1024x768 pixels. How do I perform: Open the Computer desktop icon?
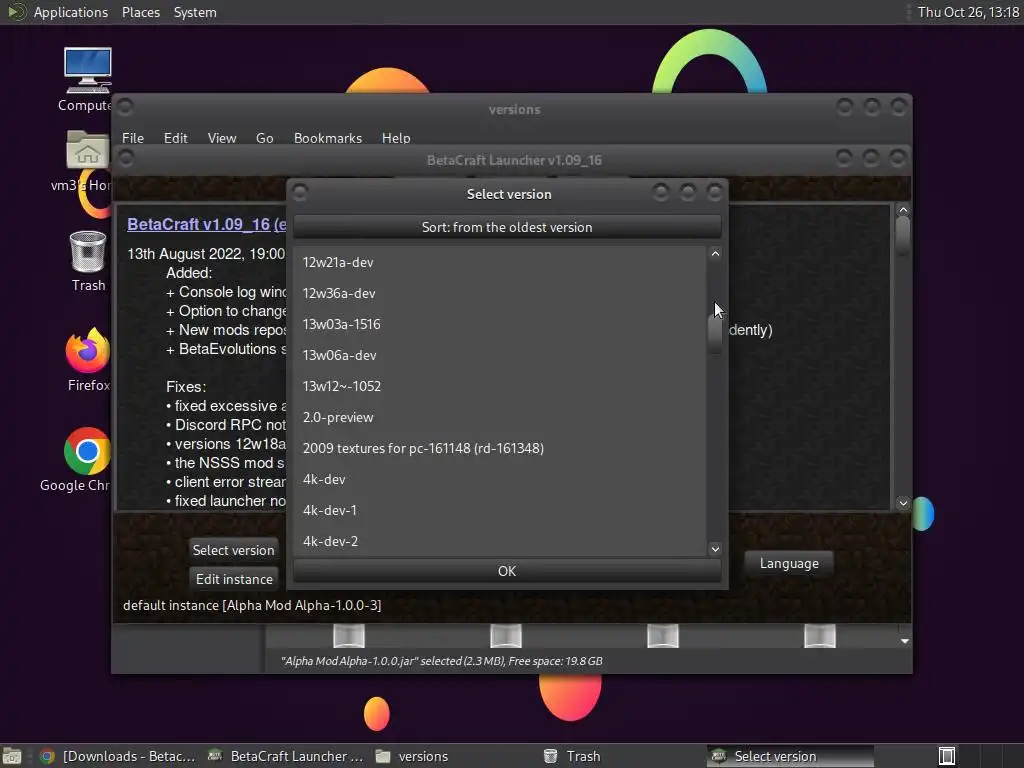click(x=88, y=71)
